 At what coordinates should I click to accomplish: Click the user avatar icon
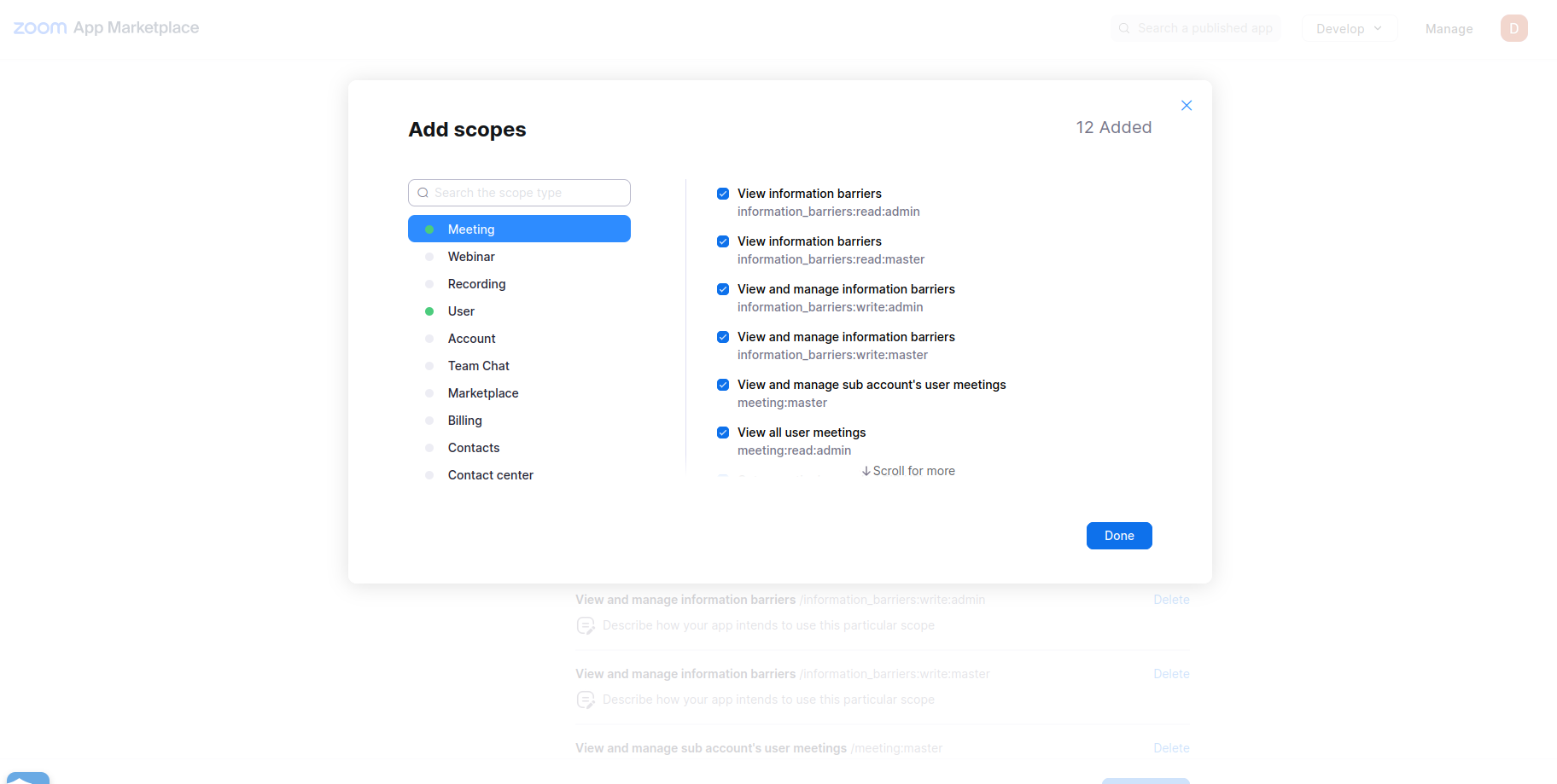coord(1513,28)
